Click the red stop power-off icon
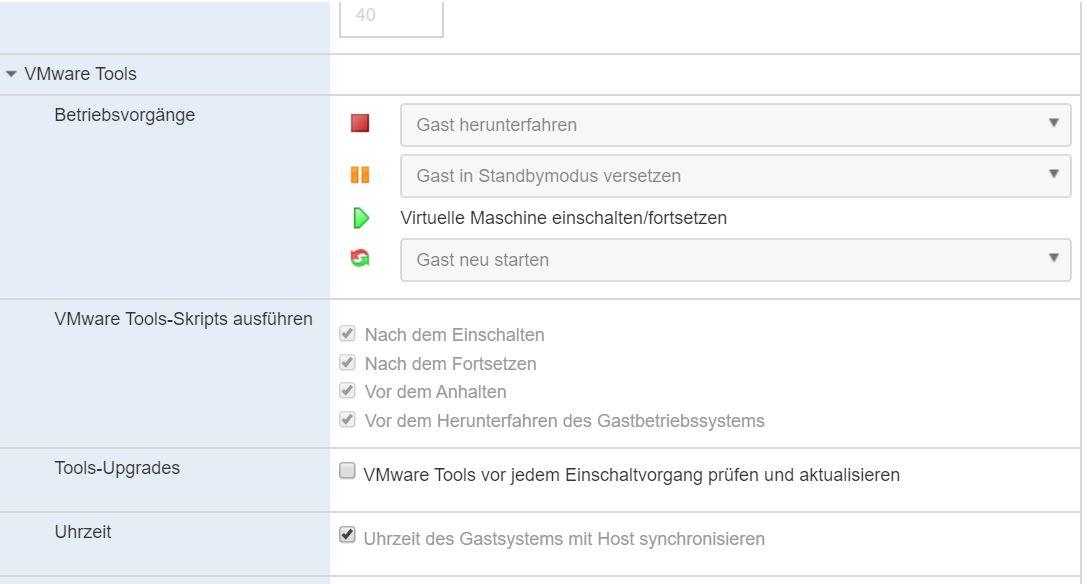Image resolution: width=1087 pixels, height=584 pixels. (360, 124)
